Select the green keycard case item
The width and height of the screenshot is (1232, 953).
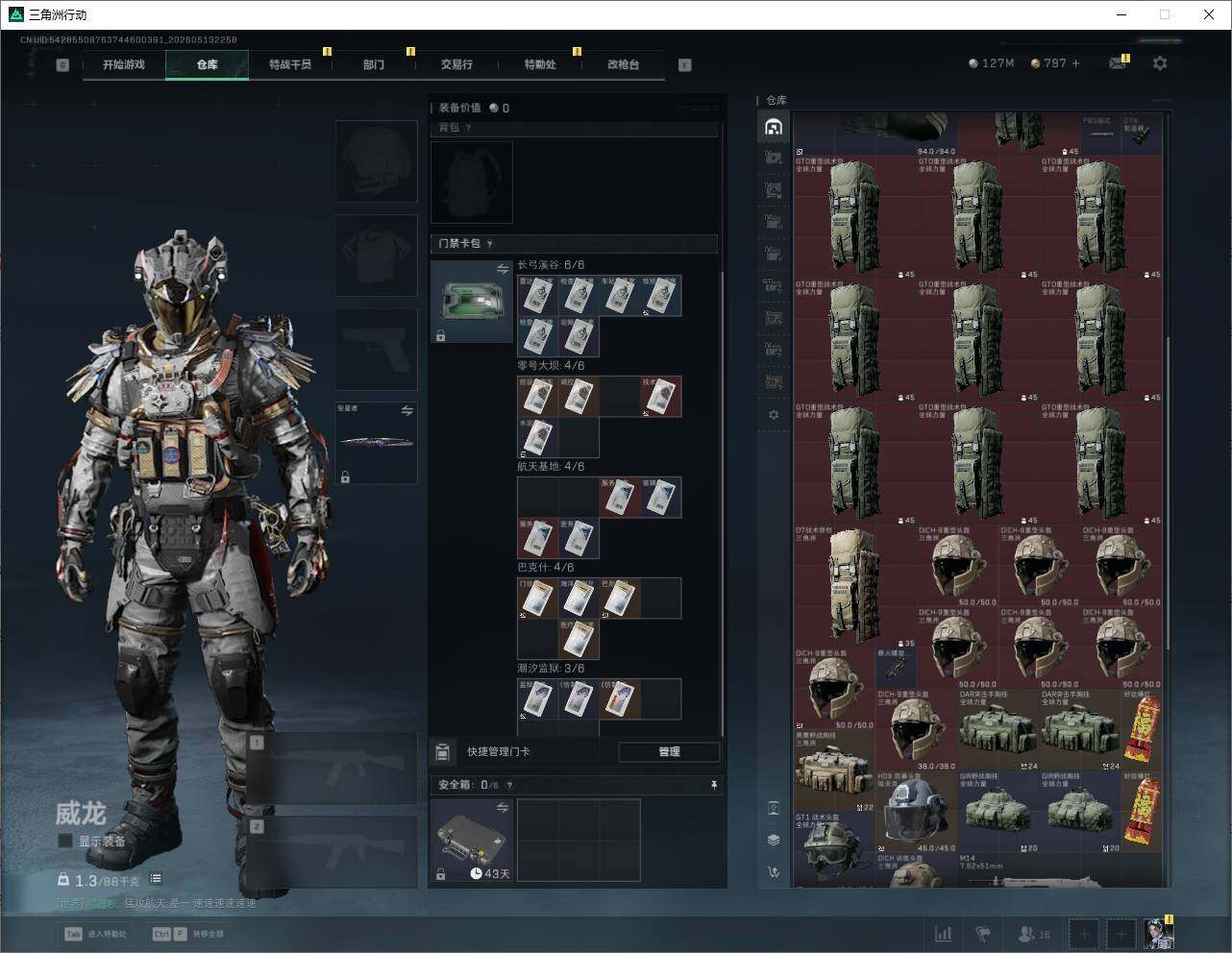[x=472, y=302]
